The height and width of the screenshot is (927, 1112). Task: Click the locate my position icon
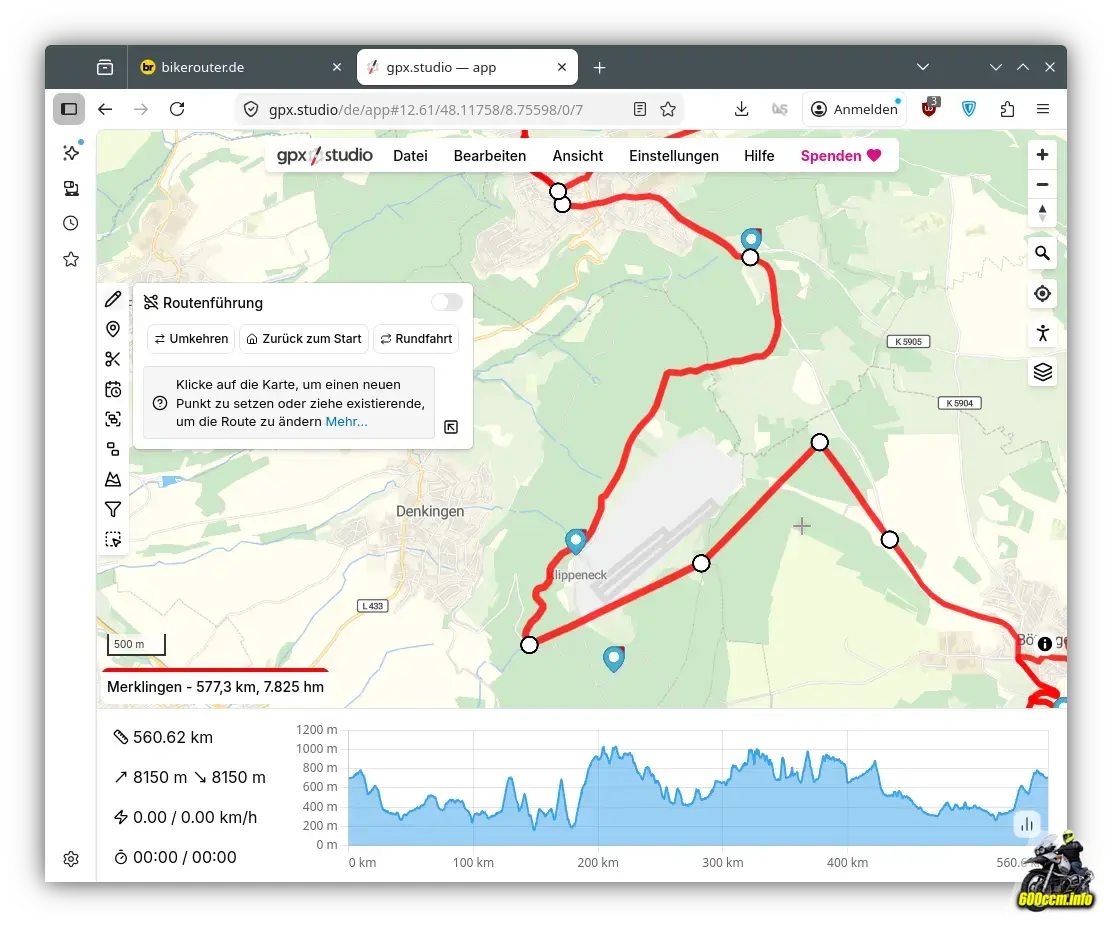pos(1042,293)
